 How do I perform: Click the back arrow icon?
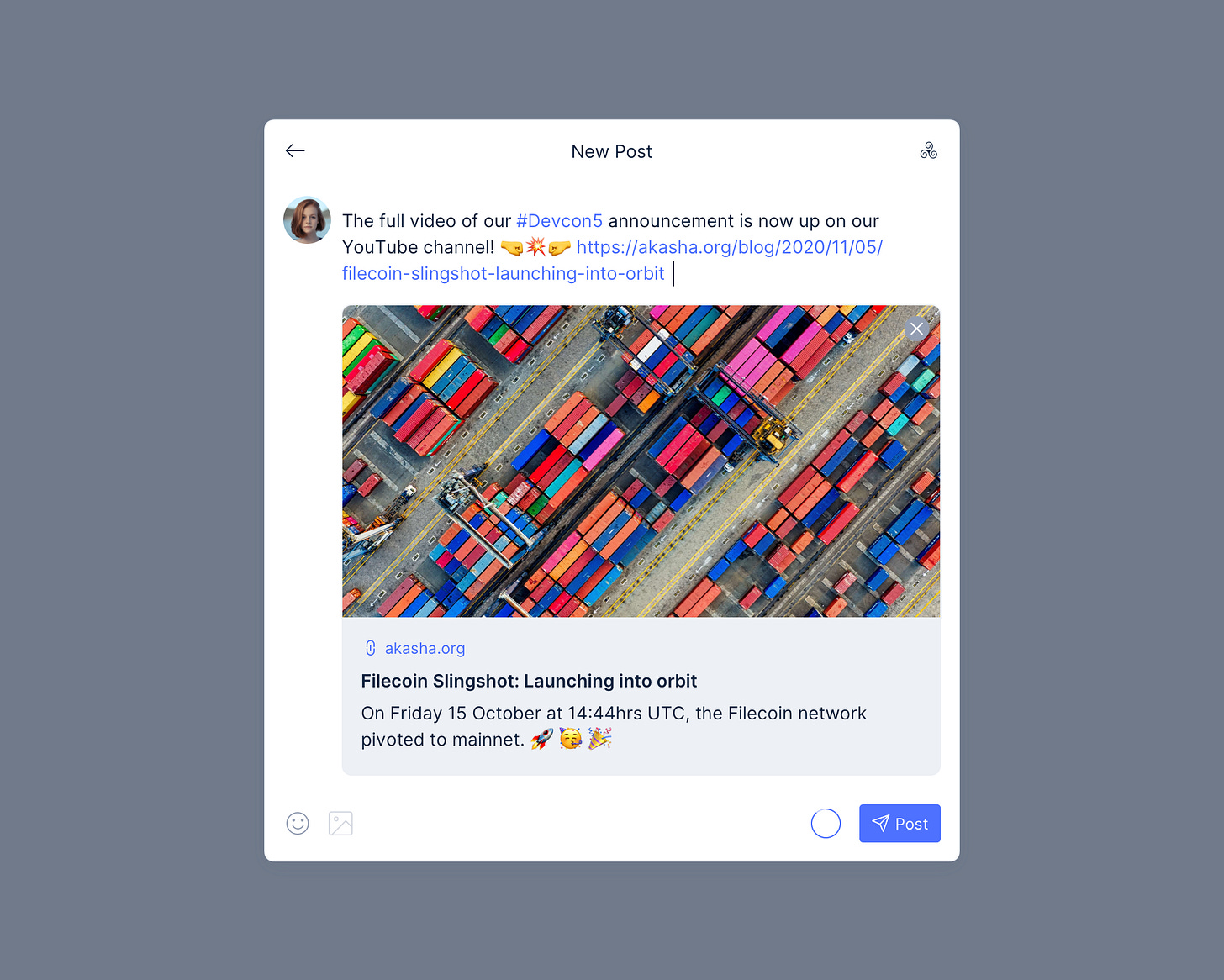click(295, 151)
